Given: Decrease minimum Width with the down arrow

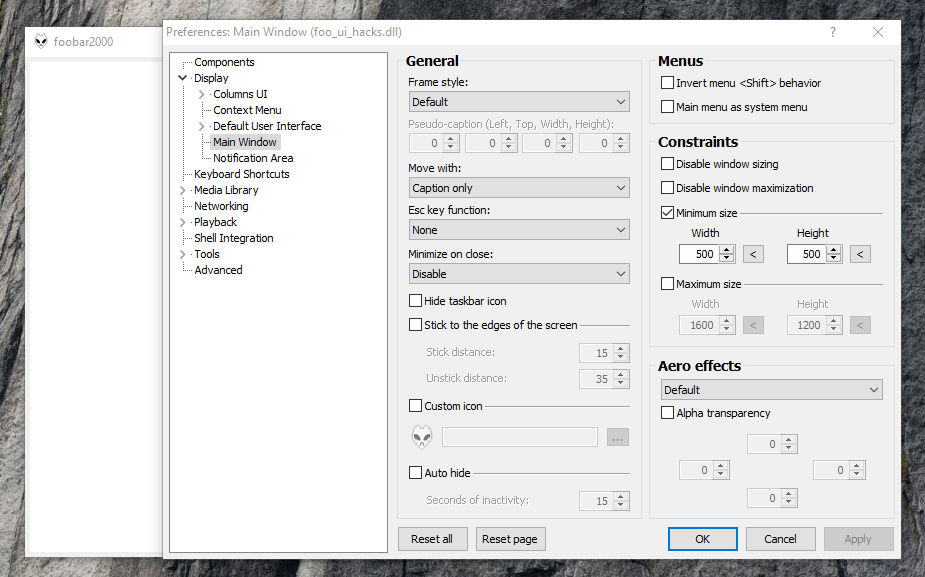Looking at the screenshot, I should tap(727, 258).
